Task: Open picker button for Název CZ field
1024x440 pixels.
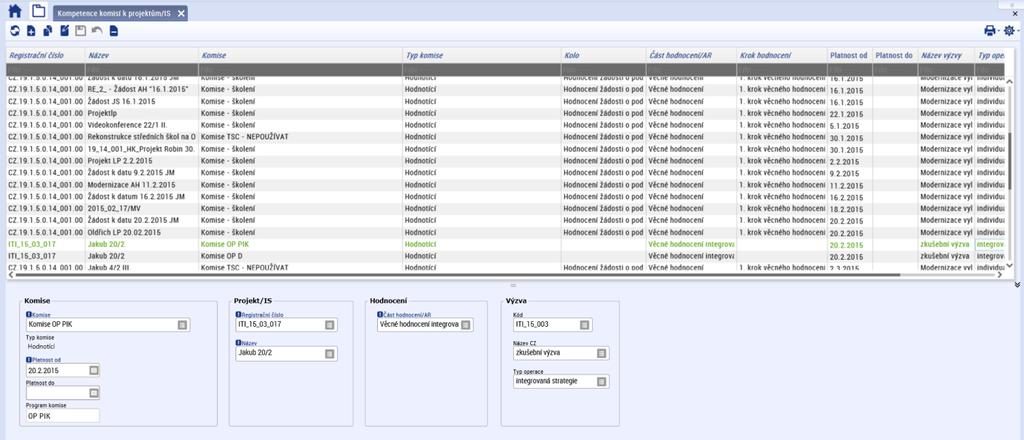Action: (601, 353)
